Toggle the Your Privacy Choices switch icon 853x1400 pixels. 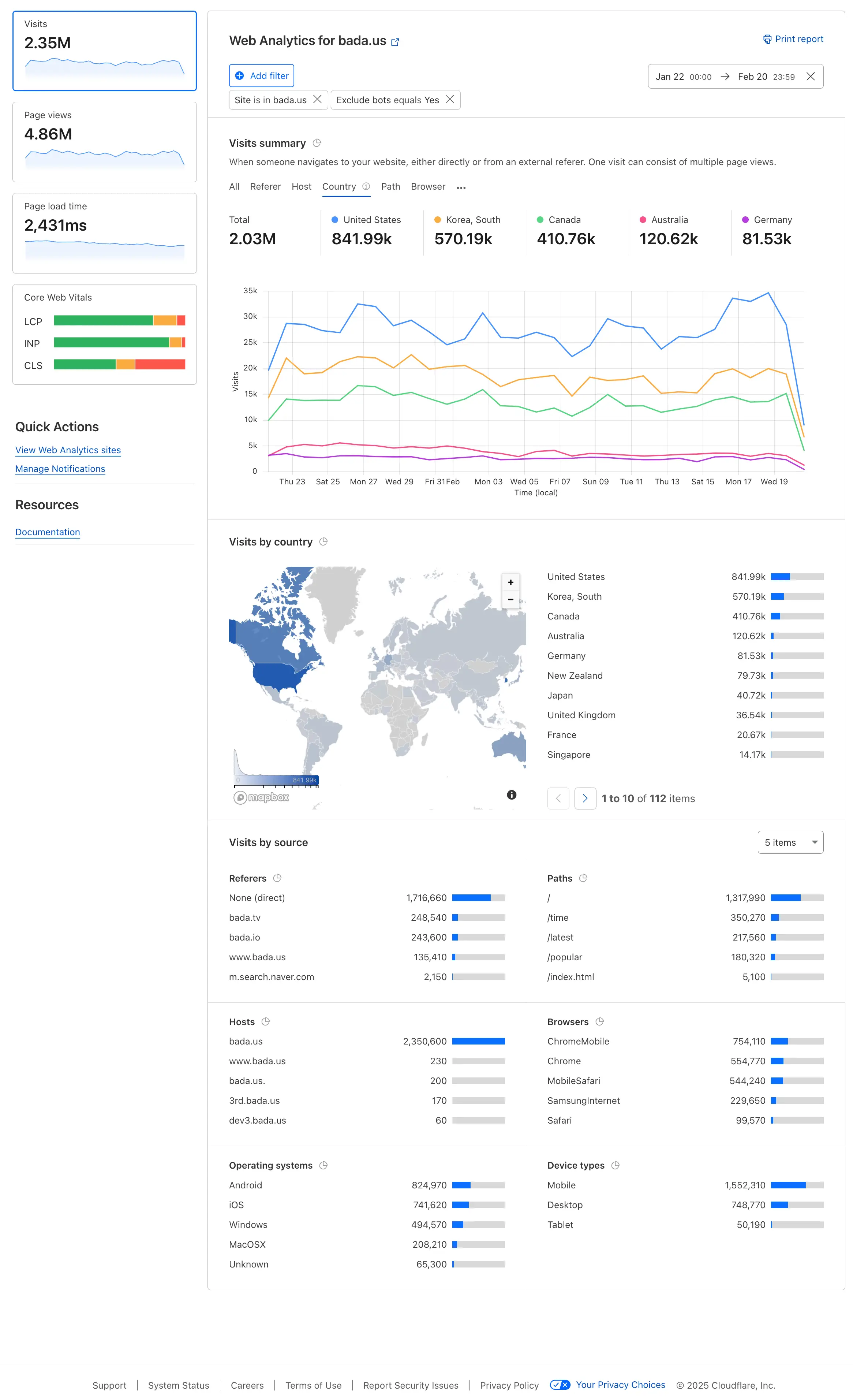pyautogui.click(x=560, y=1385)
